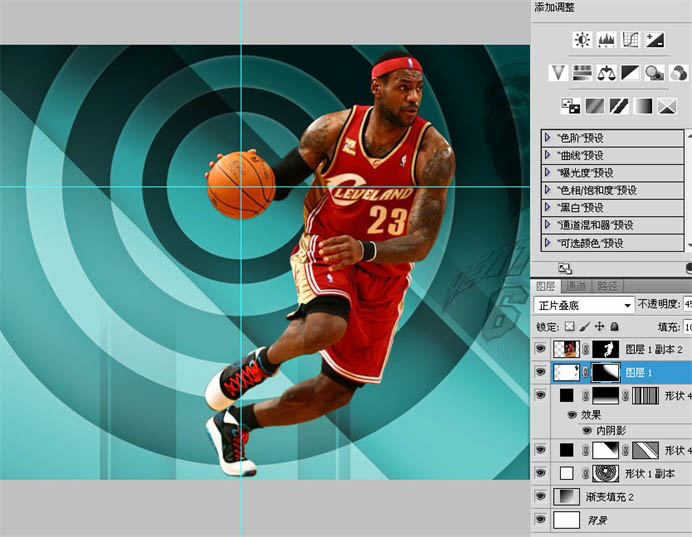Toggle visibility of the 背景 layer
The image size is (692, 537).
tap(540, 520)
